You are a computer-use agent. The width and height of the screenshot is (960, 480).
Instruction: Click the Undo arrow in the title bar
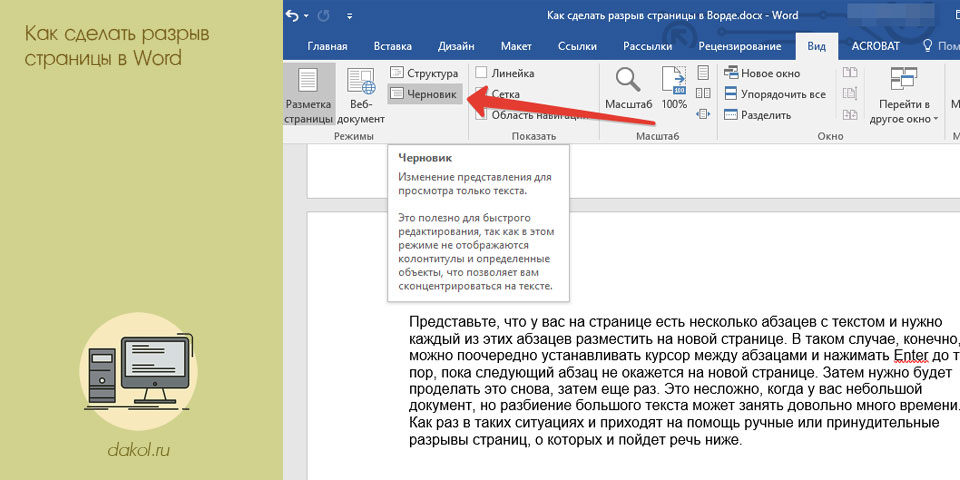click(x=293, y=15)
